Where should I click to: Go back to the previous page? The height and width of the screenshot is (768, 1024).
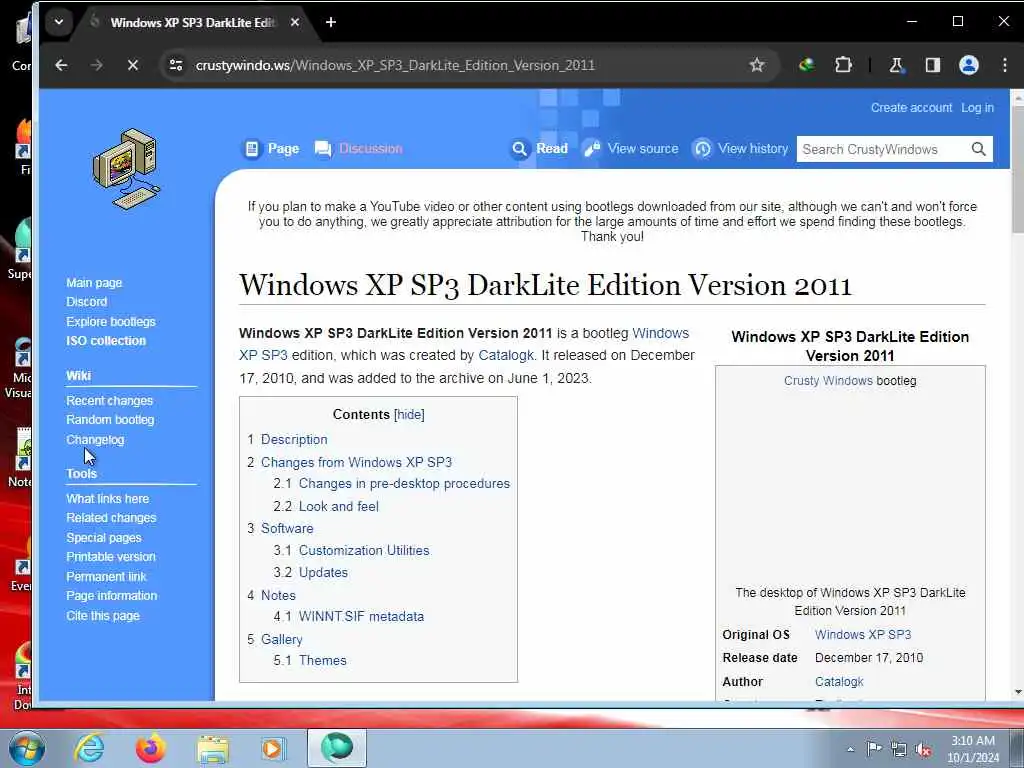coord(61,65)
